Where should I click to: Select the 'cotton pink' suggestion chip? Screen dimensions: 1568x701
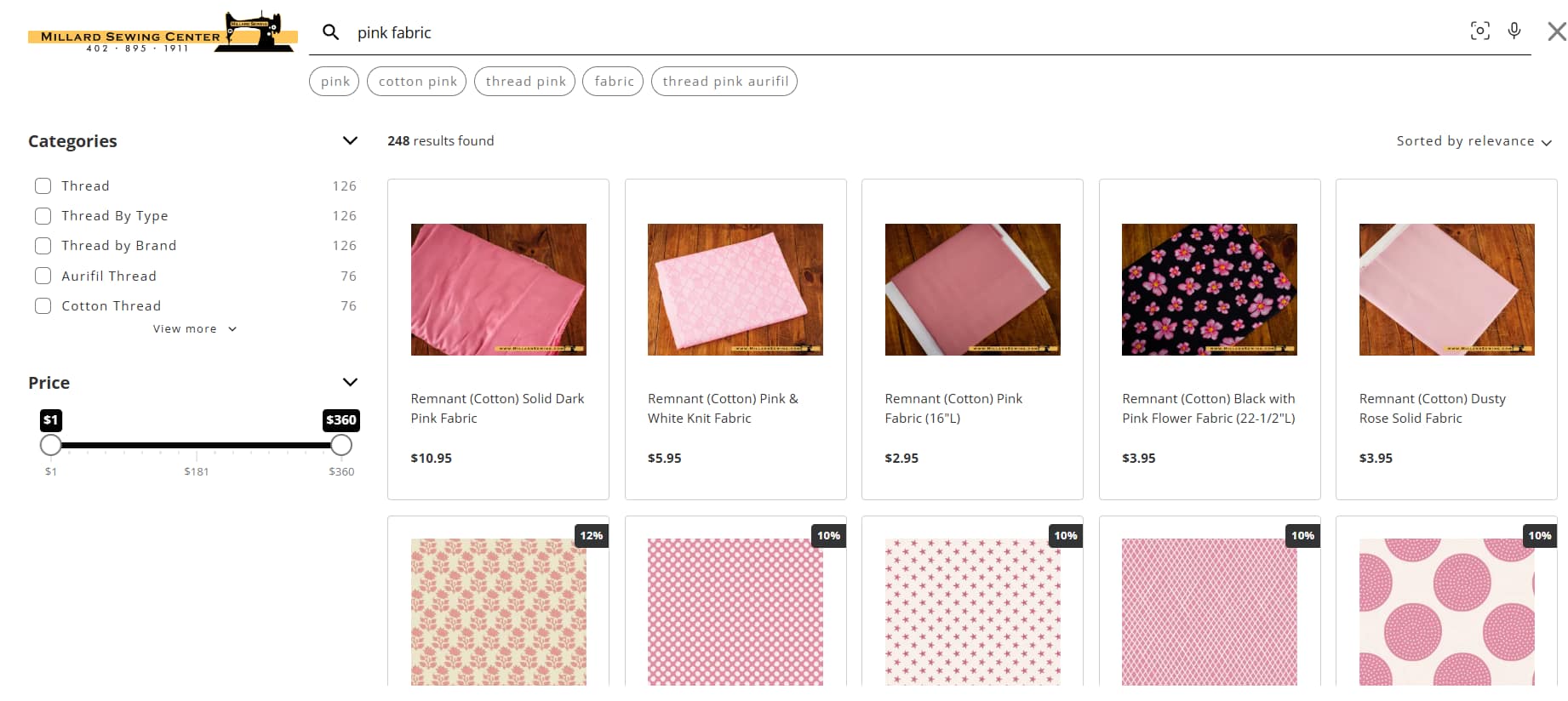(417, 82)
